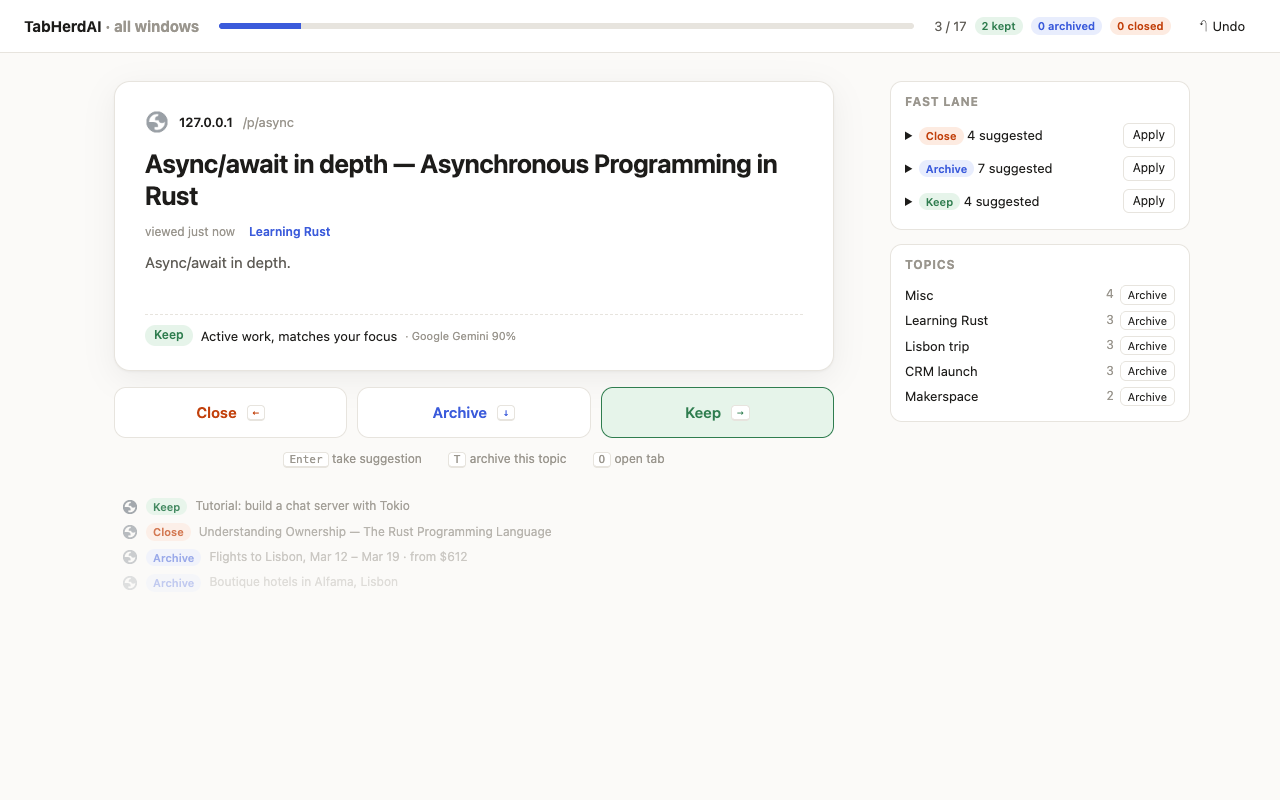
Task: Click the left-arrow key icon on Close
Action: 256,413
